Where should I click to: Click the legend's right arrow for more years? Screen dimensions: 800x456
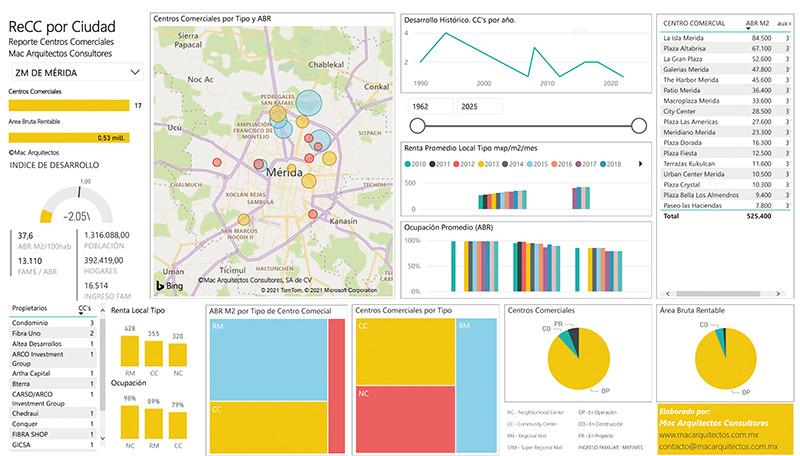click(x=639, y=163)
